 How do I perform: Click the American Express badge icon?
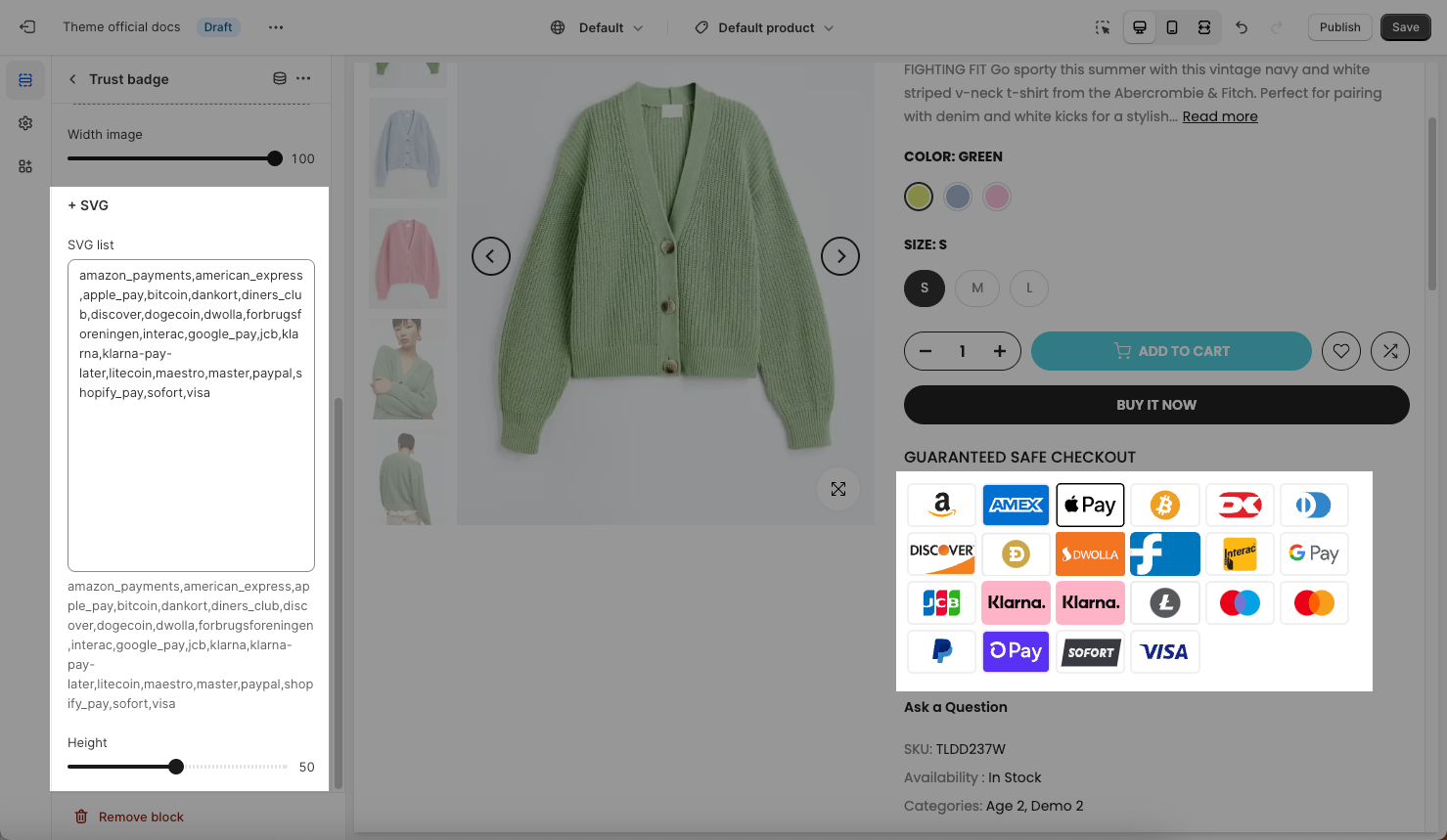[1016, 506]
